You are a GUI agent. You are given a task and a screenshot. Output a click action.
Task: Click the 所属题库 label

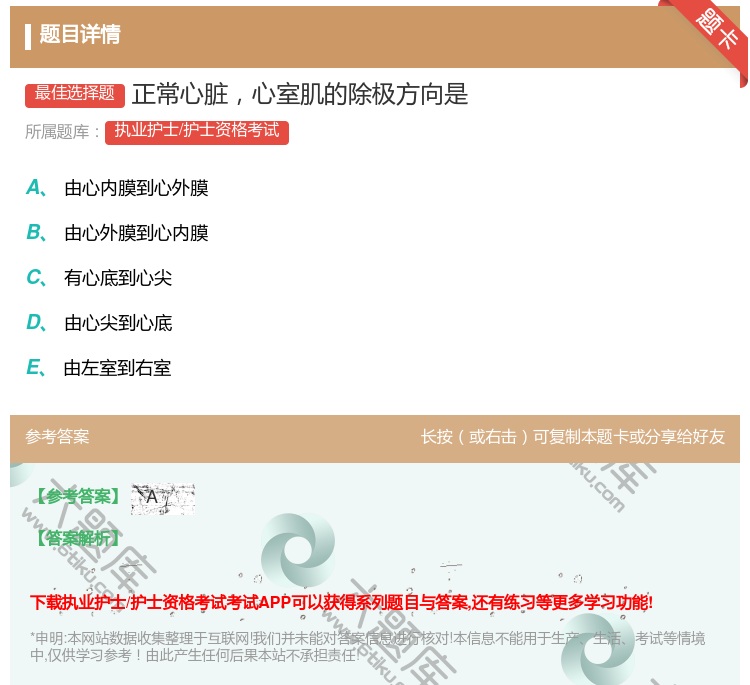[62, 132]
